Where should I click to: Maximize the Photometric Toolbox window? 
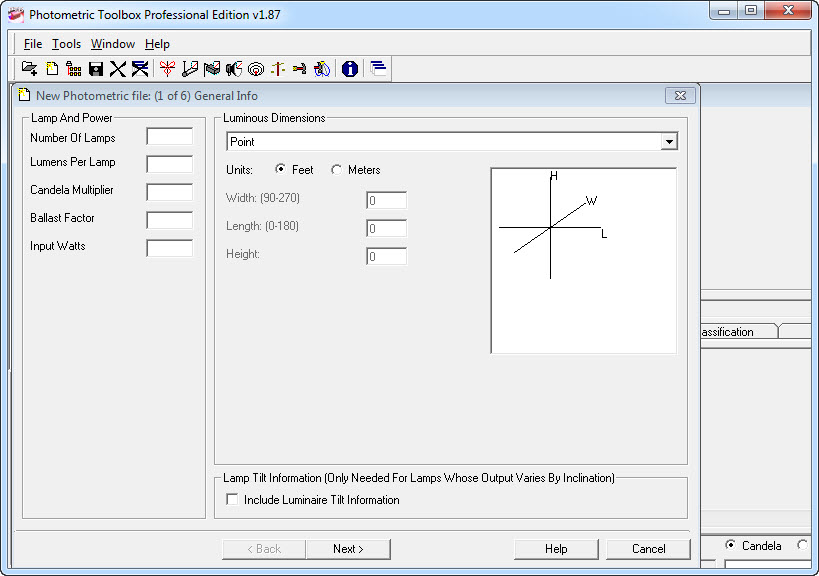[751, 10]
